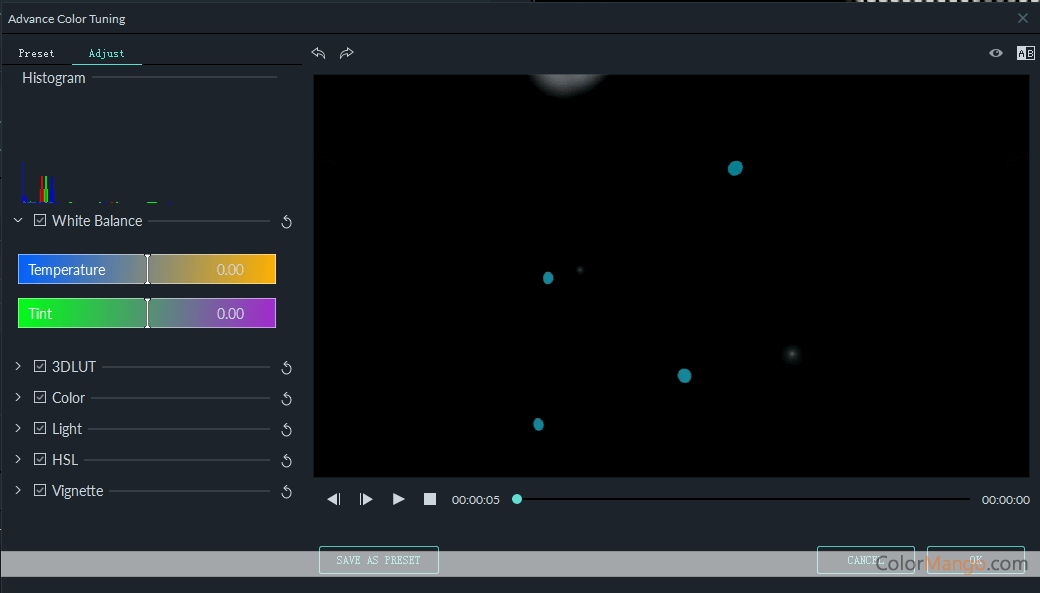Uncheck the White Balance checkbox
This screenshot has width=1040, height=593.
tap(40, 221)
